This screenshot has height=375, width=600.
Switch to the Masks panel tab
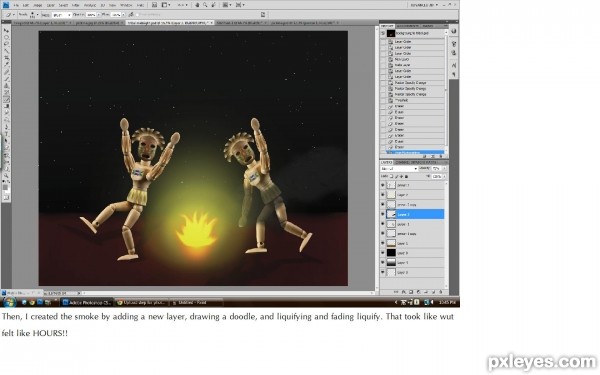(x=429, y=26)
